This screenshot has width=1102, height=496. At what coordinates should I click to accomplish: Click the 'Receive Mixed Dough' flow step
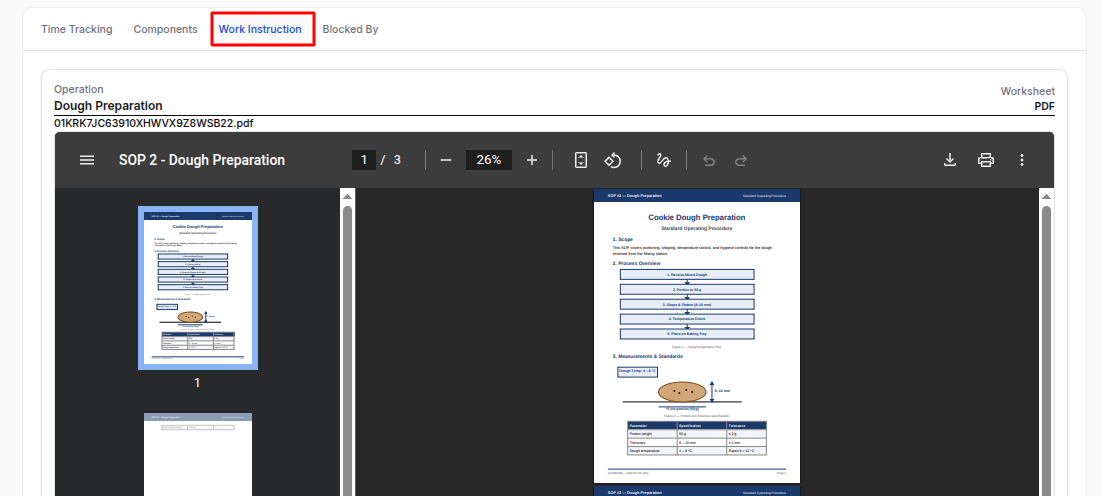point(687,275)
